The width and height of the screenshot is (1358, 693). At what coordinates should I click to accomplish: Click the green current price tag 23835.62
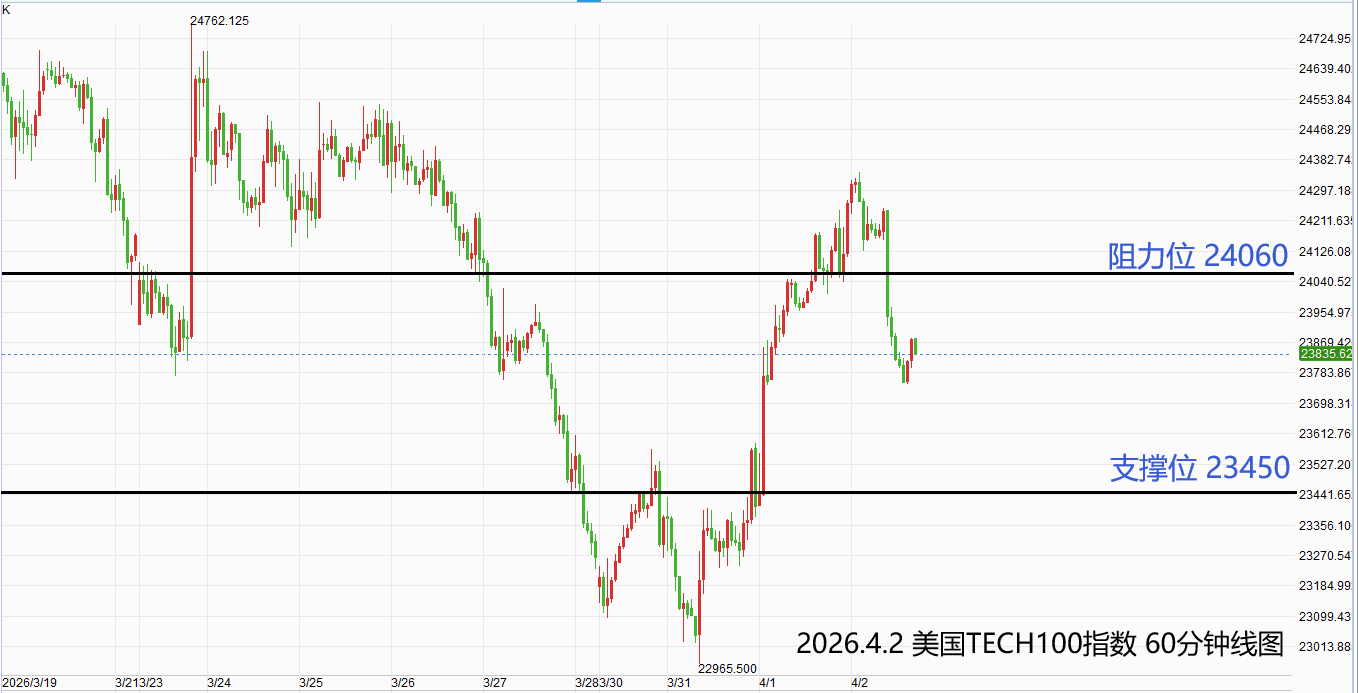tap(1325, 354)
